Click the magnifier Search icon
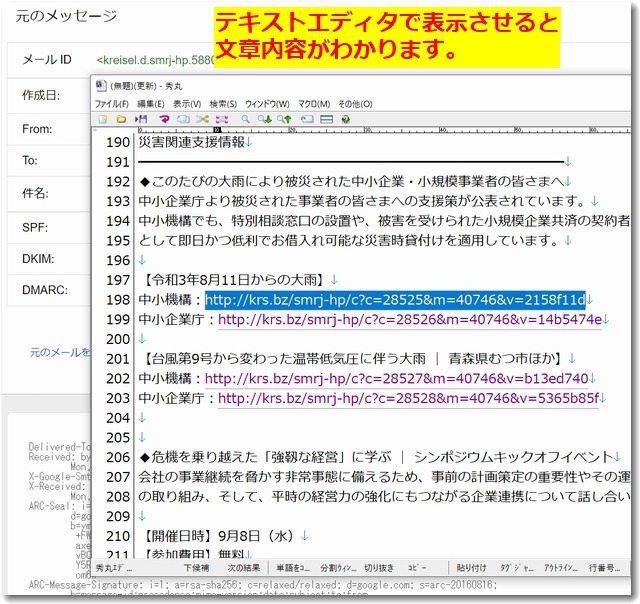Screen dimensions: 640x604 [245, 119]
